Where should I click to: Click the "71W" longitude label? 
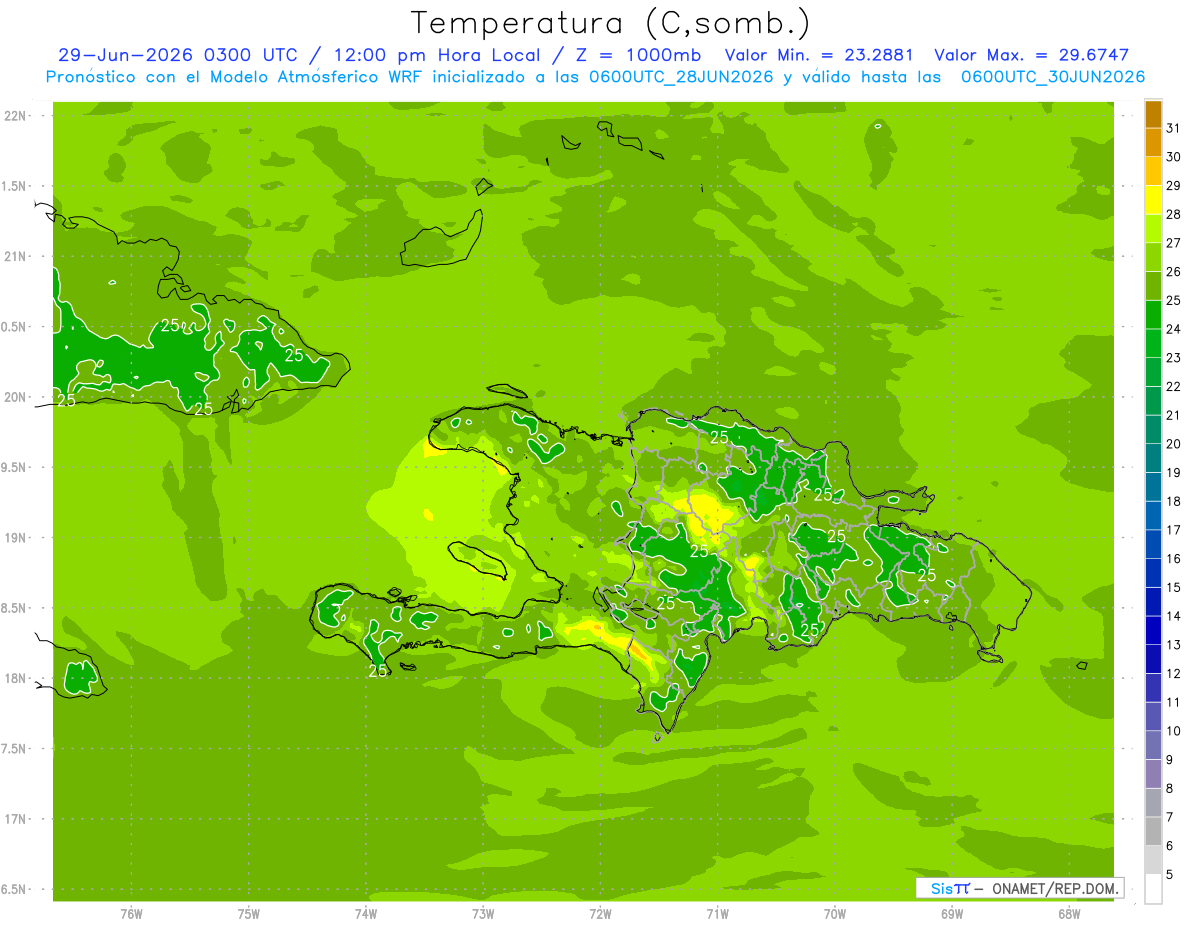717,914
